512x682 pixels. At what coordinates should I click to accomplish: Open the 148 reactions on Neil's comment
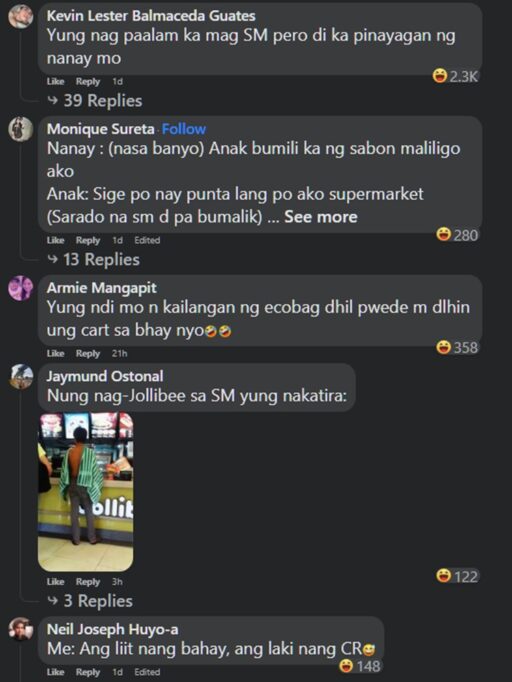click(360, 665)
